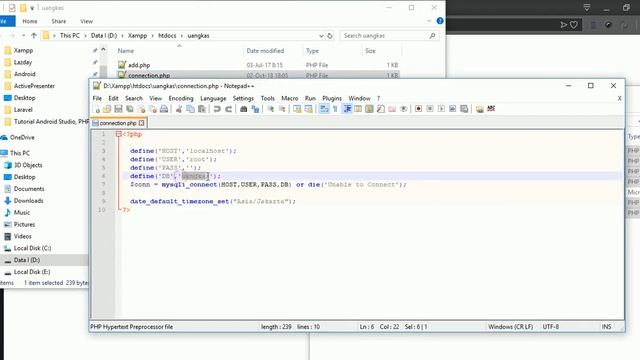
Task: Click the Open file toolbar icon
Action: (107, 109)
